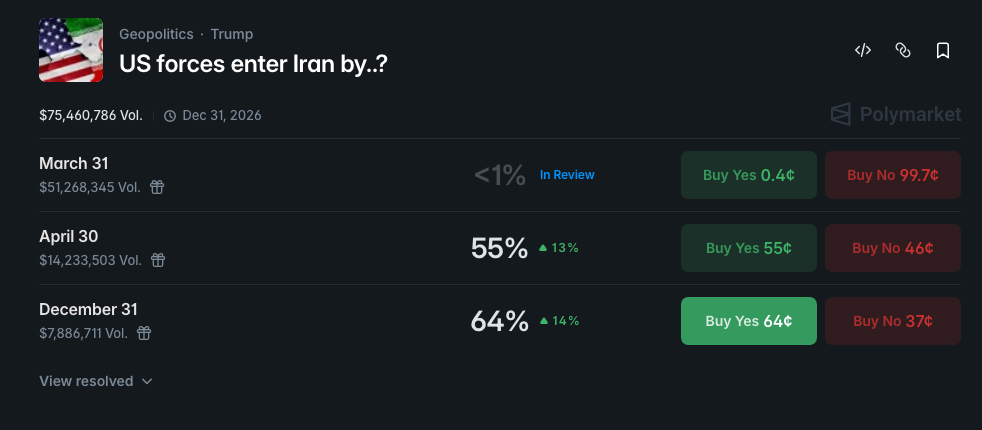Click Buy No 46¢ for April 30

point(892,248)
